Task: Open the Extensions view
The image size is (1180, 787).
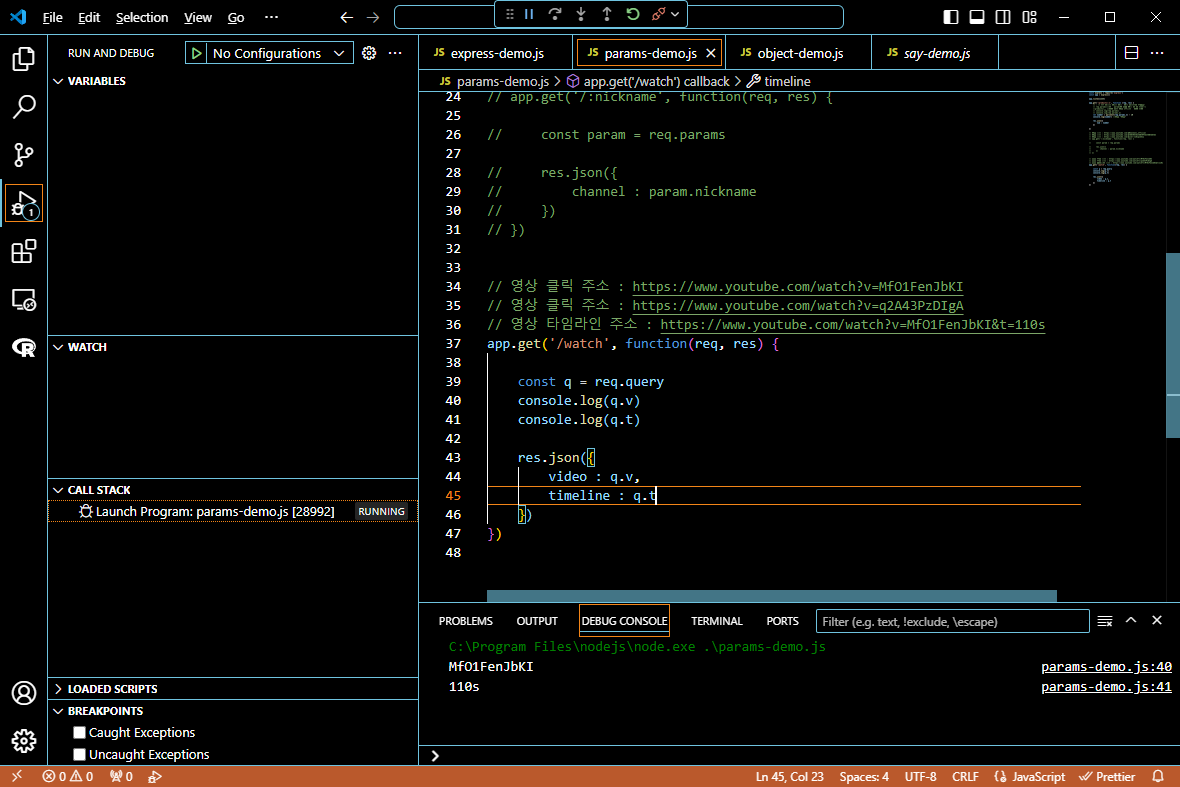Action: 23,251
